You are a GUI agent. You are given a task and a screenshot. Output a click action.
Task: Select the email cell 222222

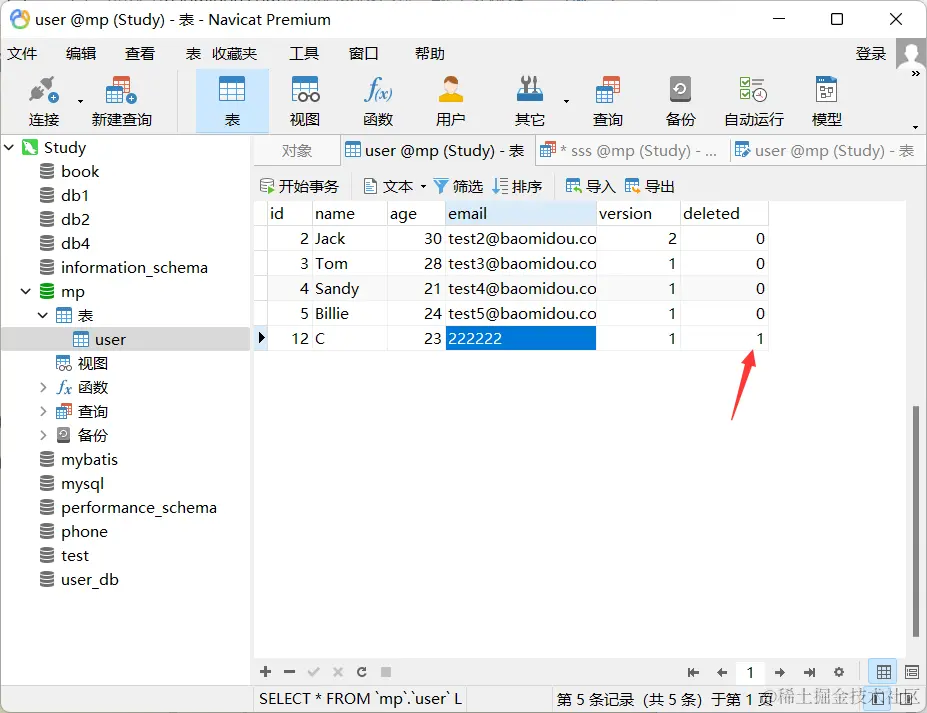[520, 338]
